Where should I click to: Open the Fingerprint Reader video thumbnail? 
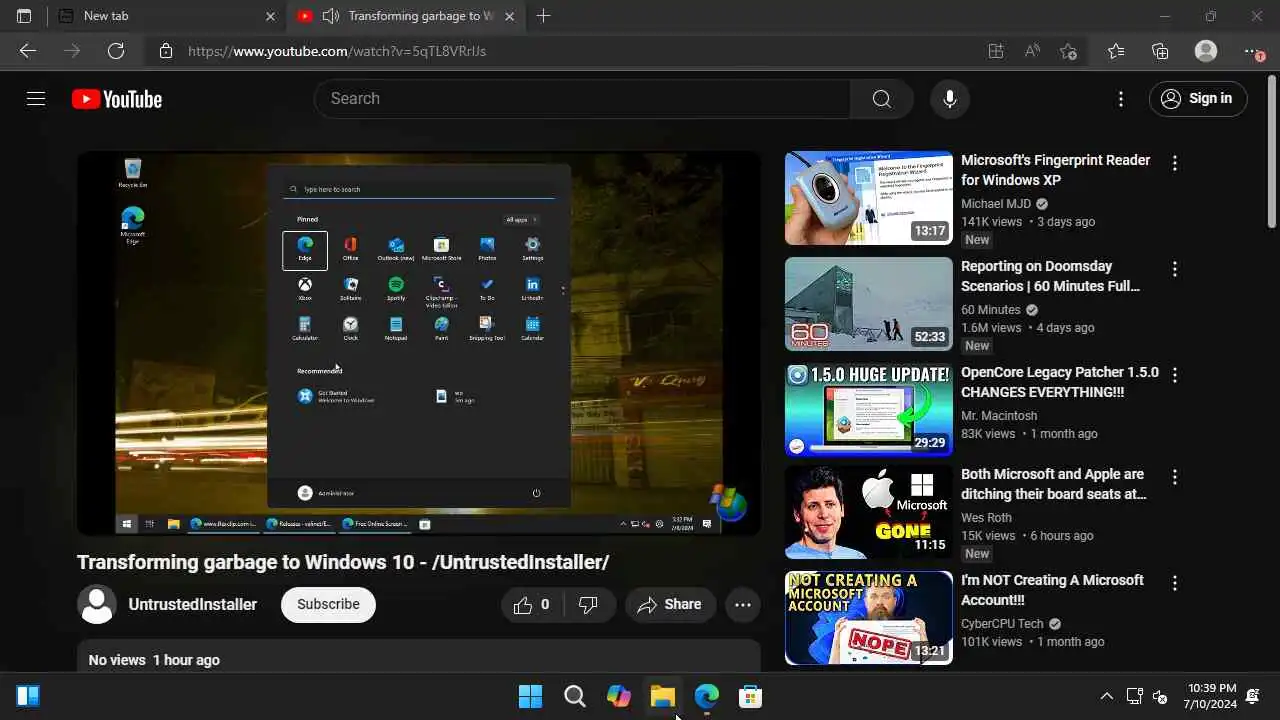(869, 198)
